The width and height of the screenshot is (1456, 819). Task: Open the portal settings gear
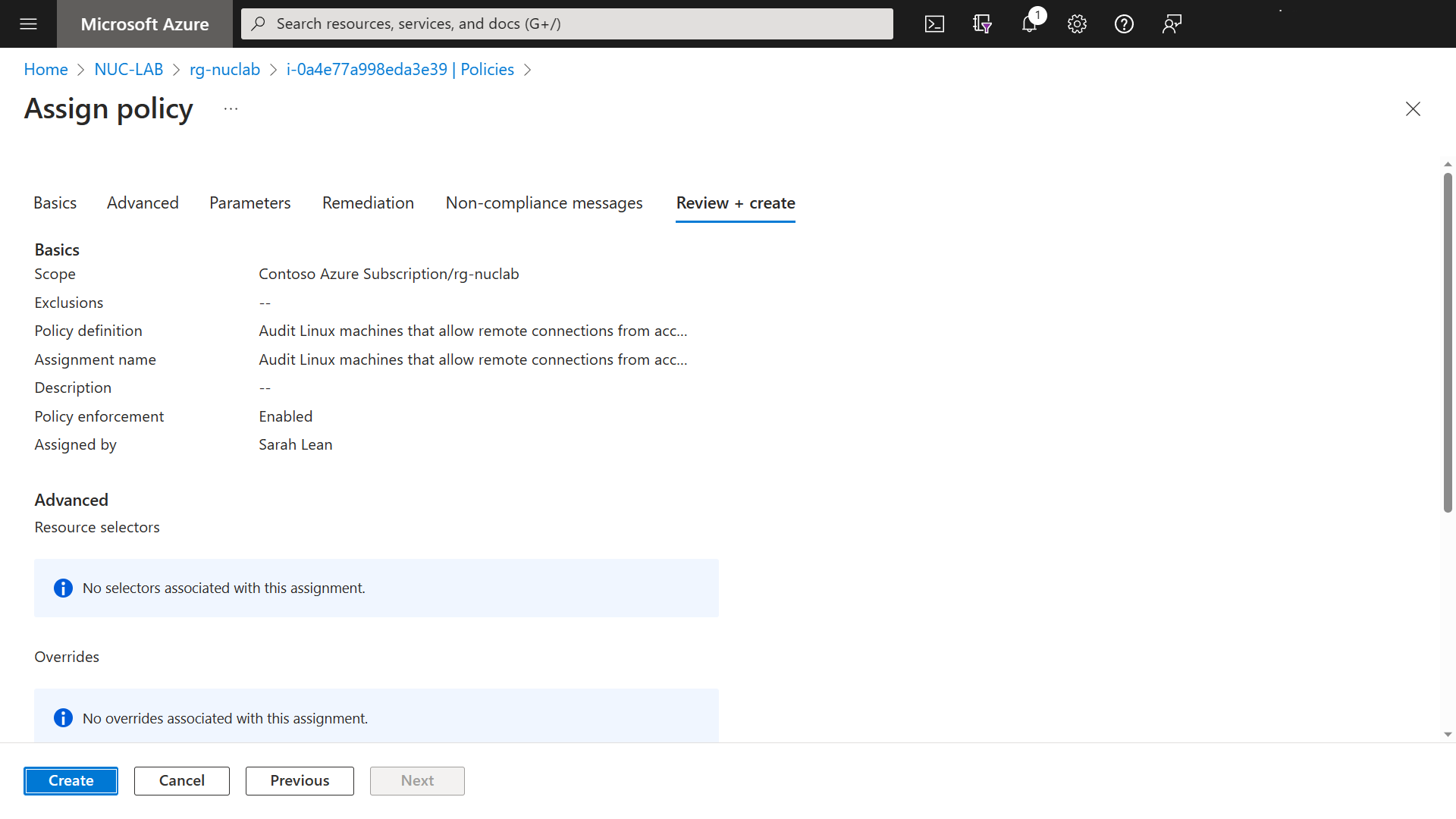(x=1077, y=24)
